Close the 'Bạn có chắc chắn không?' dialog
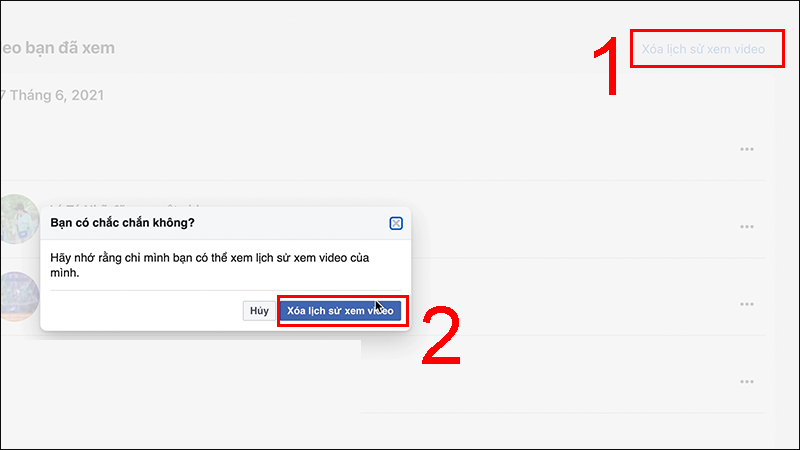 click(396, 223)
